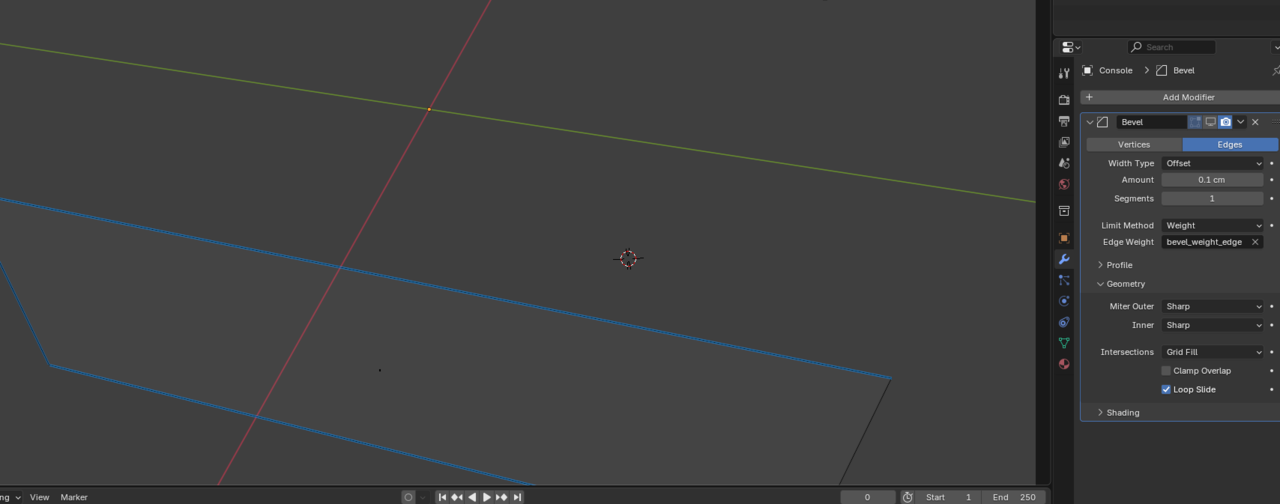Screen dimensions: 1280x504
Task: Open the Output properties tab
Action: point(1064,121)
